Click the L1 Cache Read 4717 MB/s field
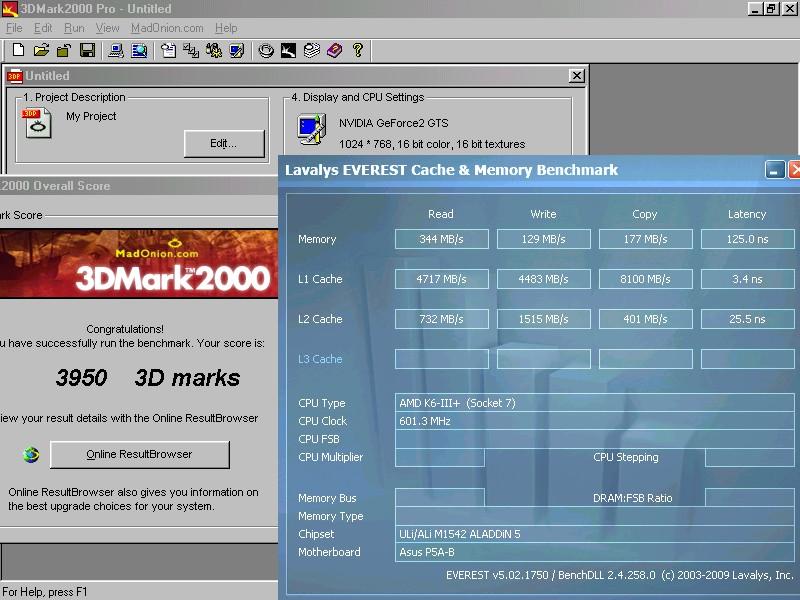The image size is (800, 600). (441, 279)
